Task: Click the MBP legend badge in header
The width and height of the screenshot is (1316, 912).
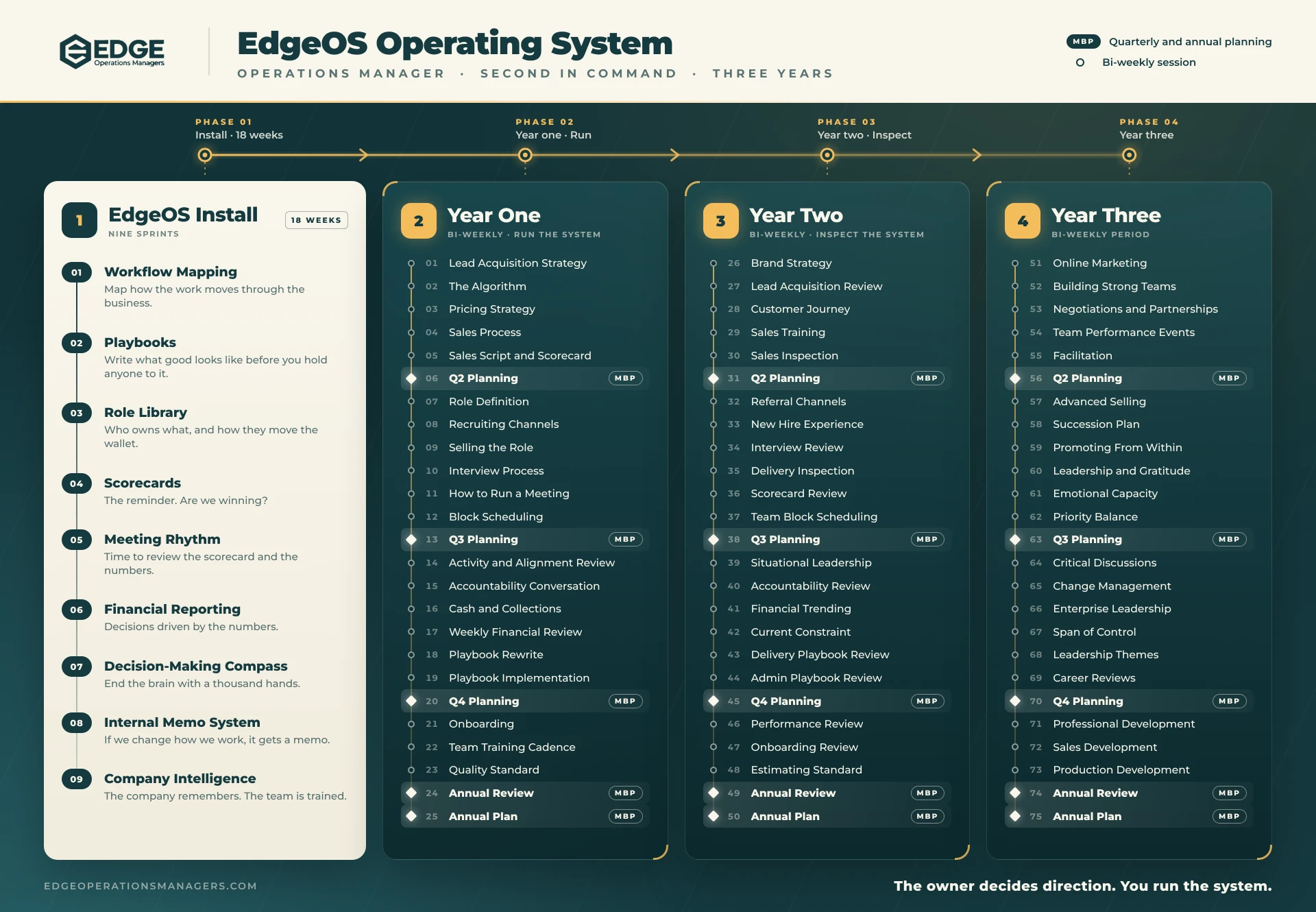Action: (x=1083, y=41)
